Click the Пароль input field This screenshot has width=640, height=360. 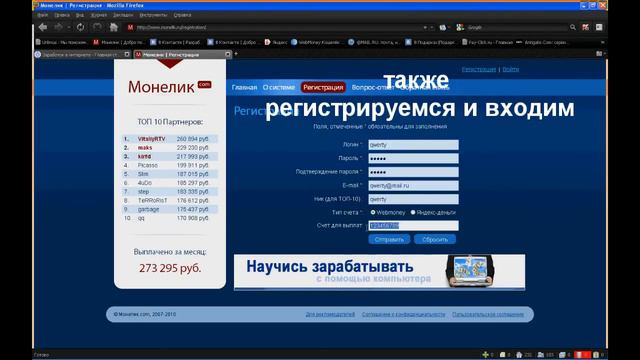pyautogui.click(x=413, y=158)
